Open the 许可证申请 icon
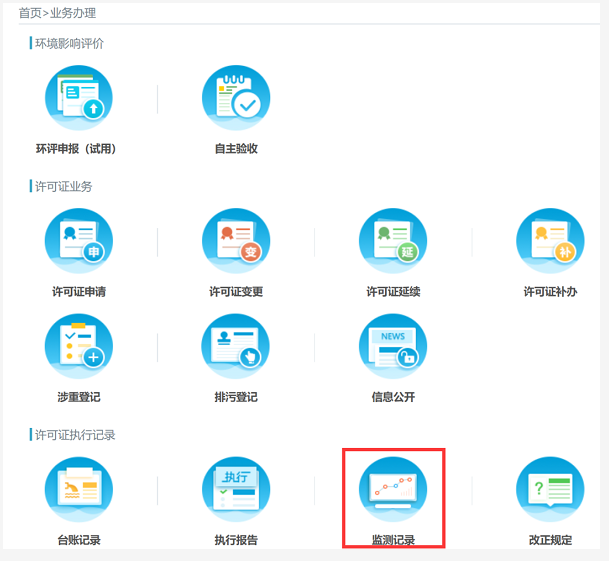This screenshot has width=609, height=561. (78, 242)
